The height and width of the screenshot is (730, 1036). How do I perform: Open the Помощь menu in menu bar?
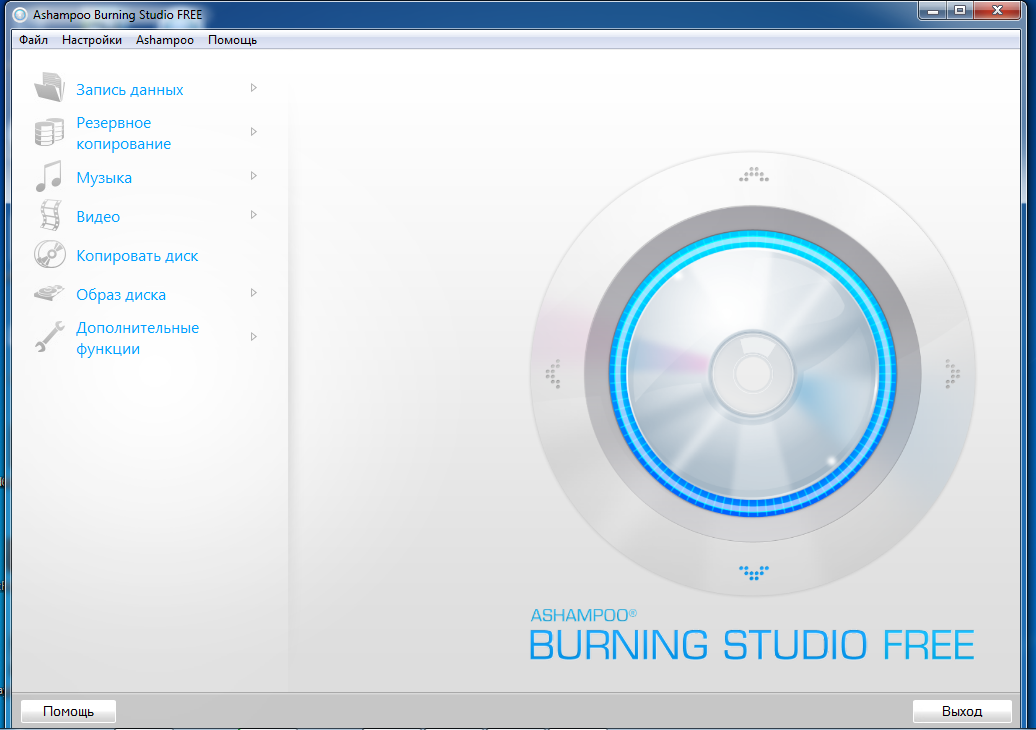[x=233, y=40]
